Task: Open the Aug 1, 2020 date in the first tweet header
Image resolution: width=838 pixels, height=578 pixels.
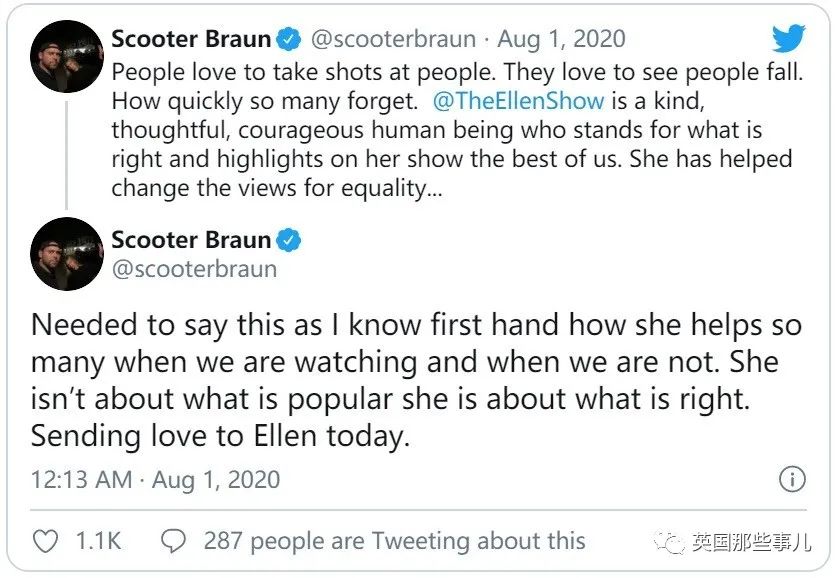Action: [561, 40]
